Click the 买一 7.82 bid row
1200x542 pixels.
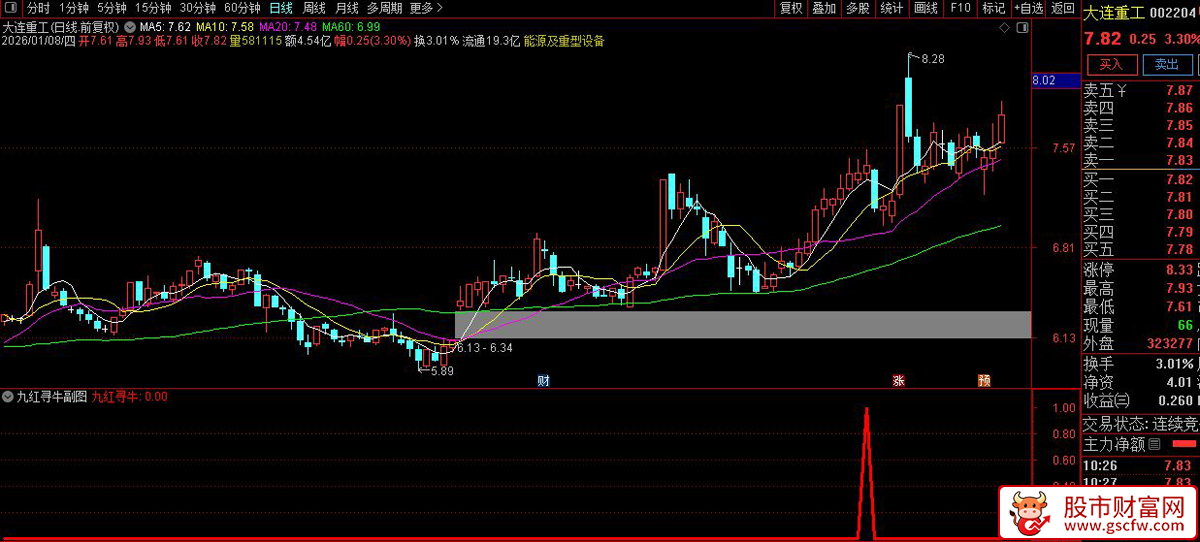point(1140,179)
